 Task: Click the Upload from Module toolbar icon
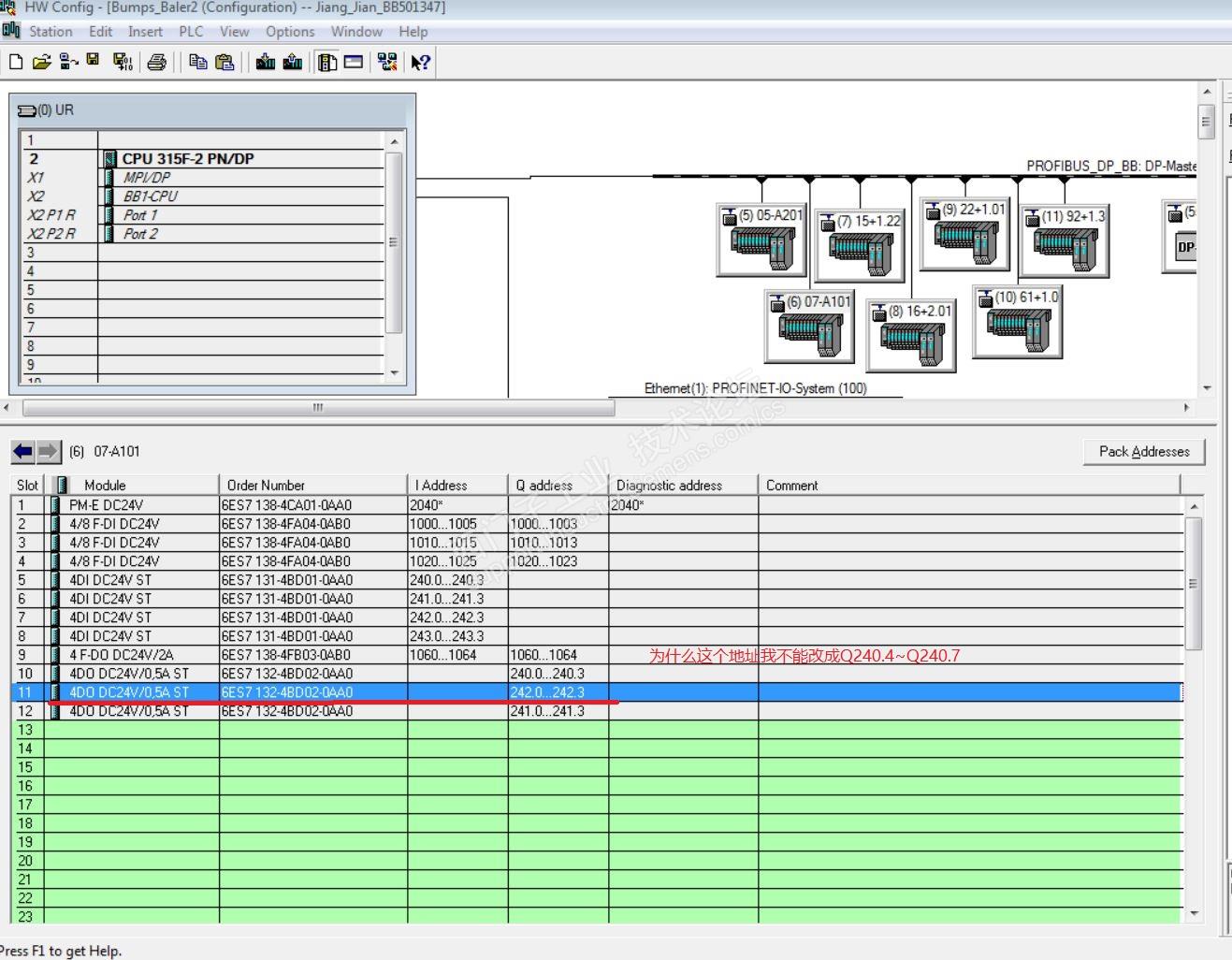[293, 62]
